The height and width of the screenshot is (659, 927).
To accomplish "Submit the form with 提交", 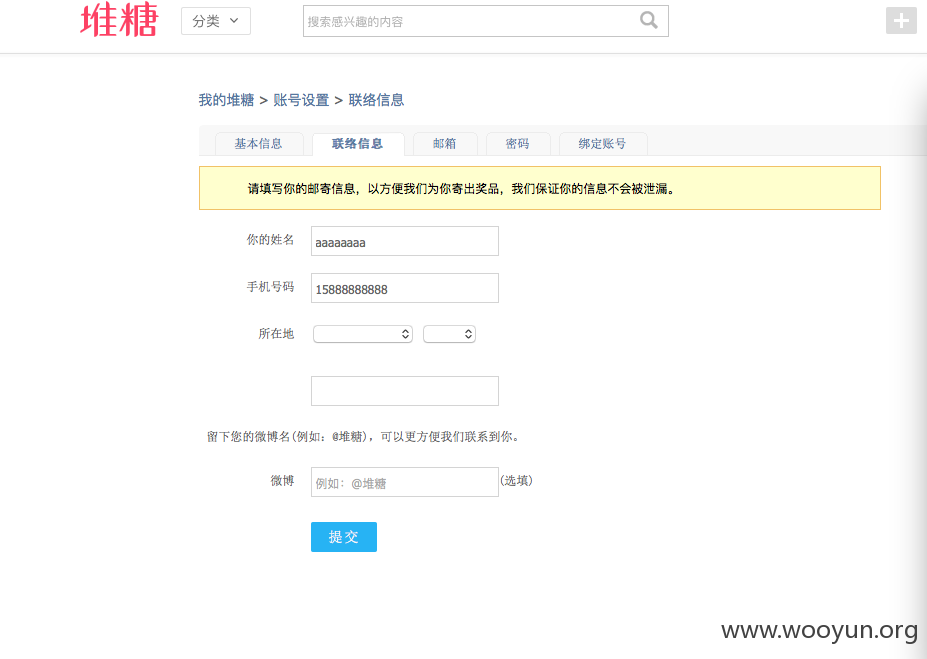I will tap(344, 537).
